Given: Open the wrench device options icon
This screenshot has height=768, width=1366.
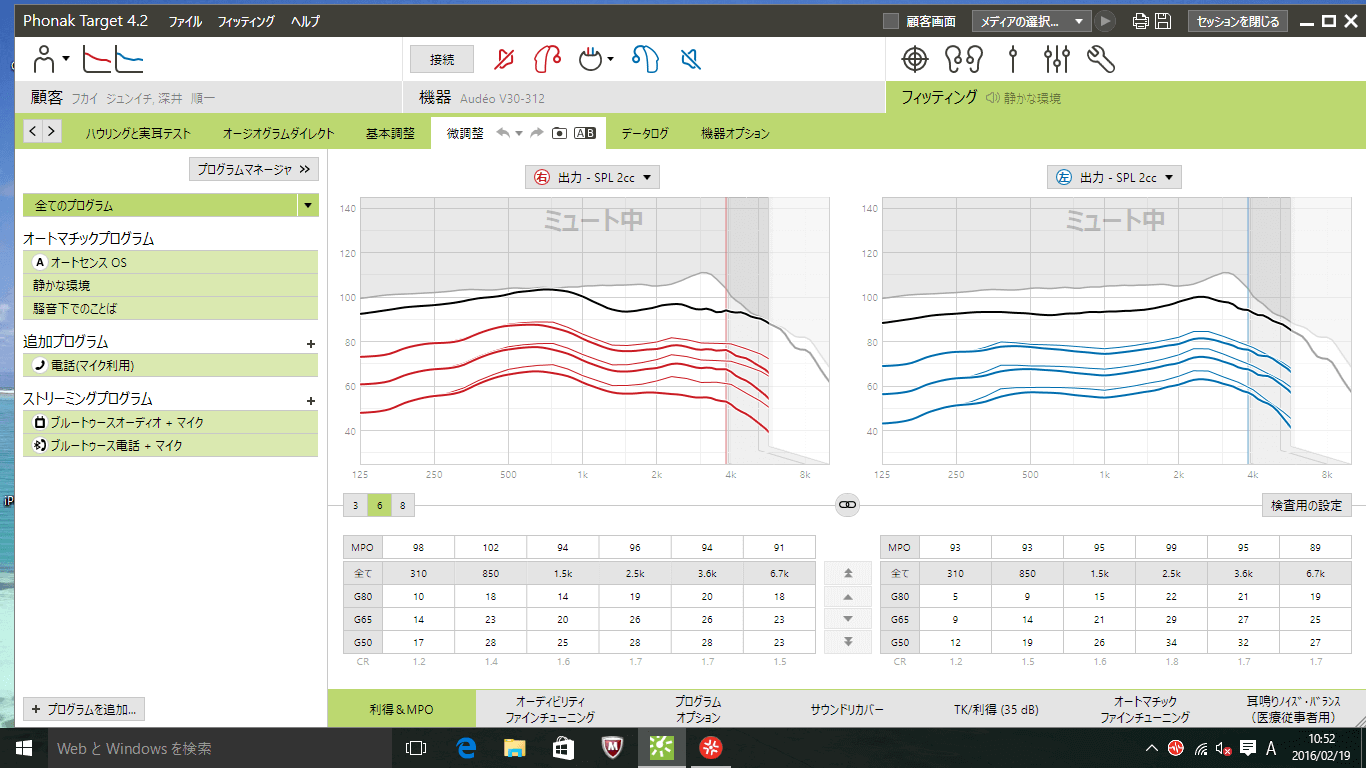Looking at the screenshot, I should (1100, 60).
